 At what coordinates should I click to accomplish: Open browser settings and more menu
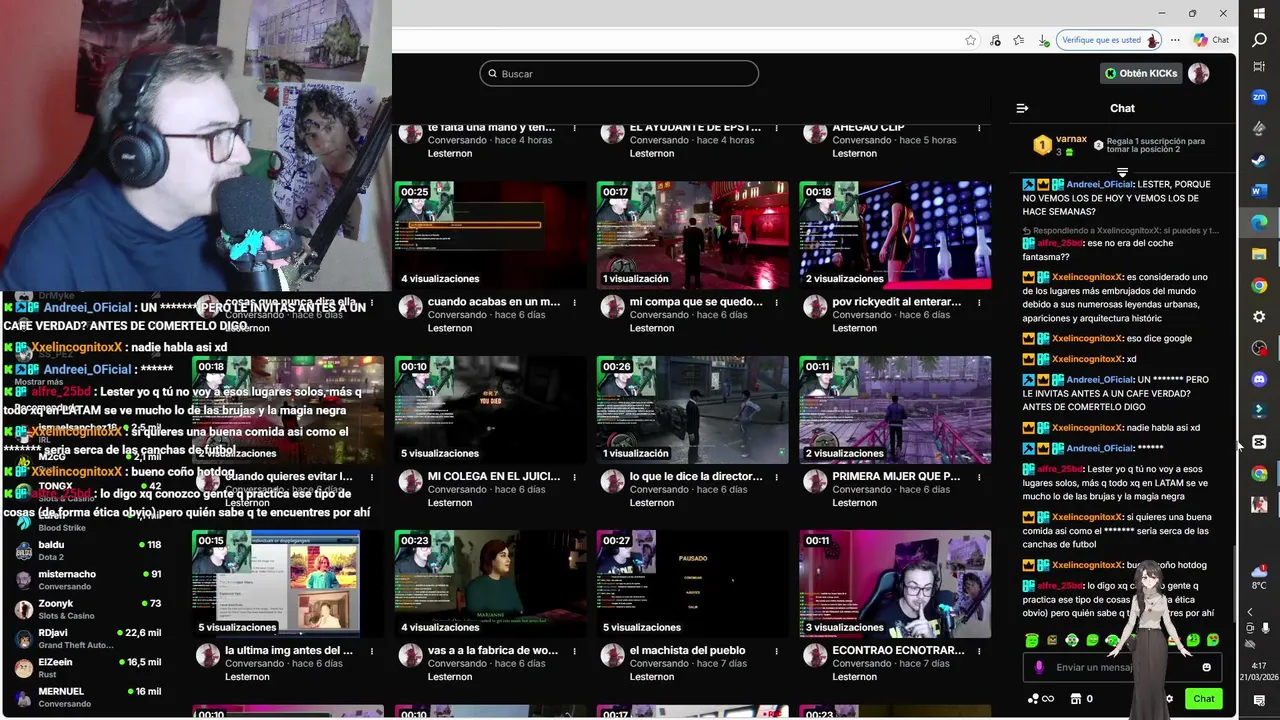point(1174,40)
